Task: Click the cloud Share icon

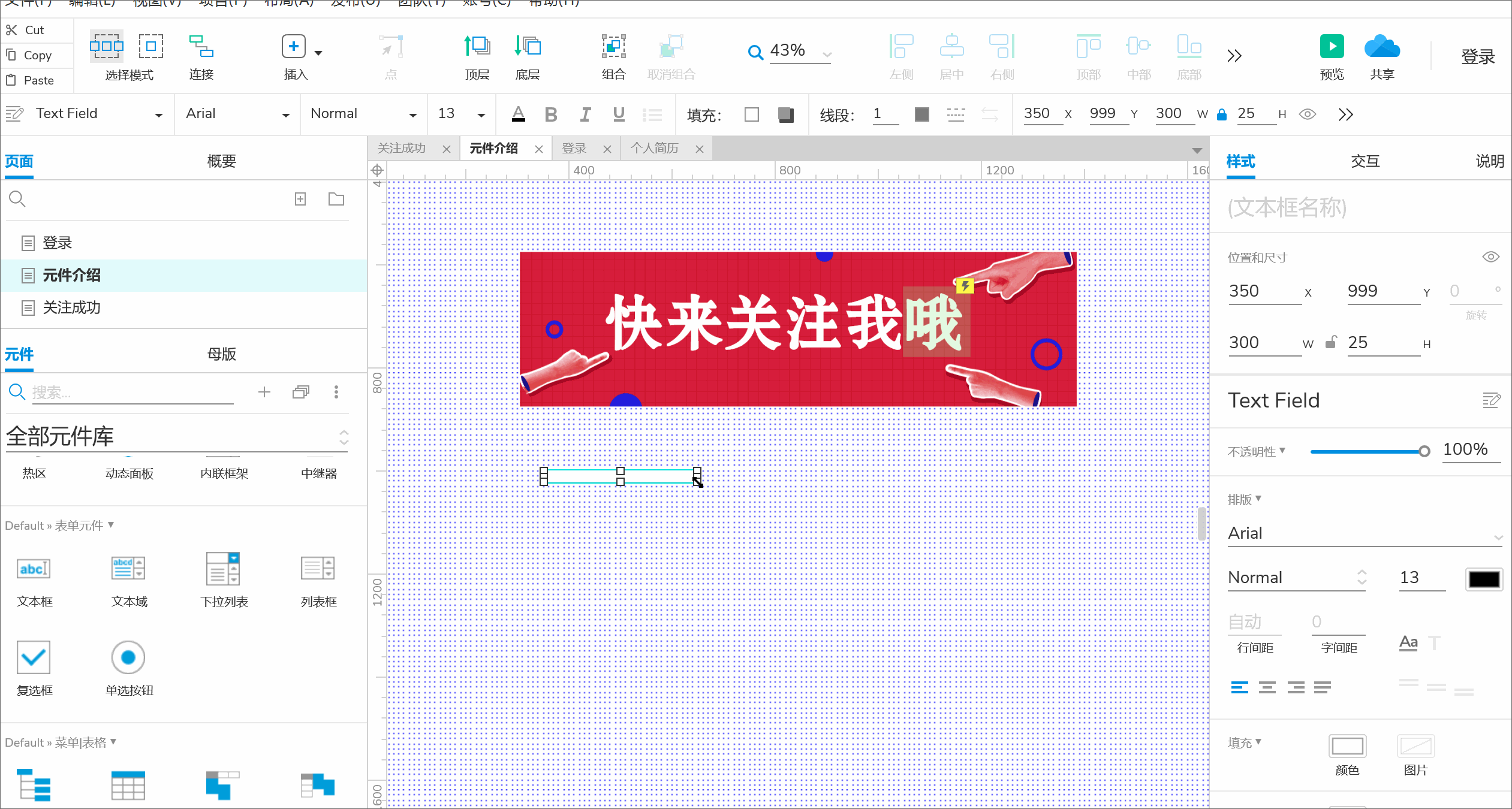Action: (1381, 47)
